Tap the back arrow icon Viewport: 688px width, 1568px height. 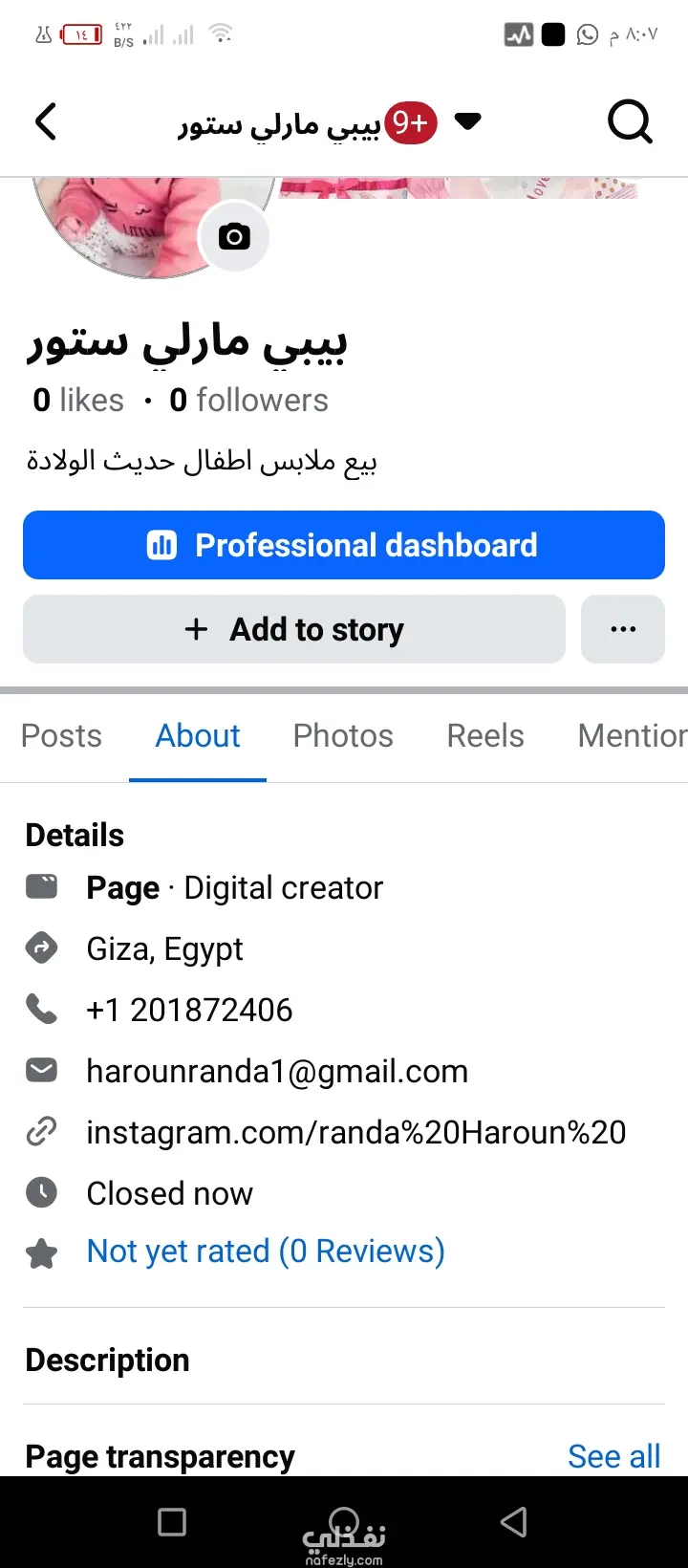tap(46, 122)
